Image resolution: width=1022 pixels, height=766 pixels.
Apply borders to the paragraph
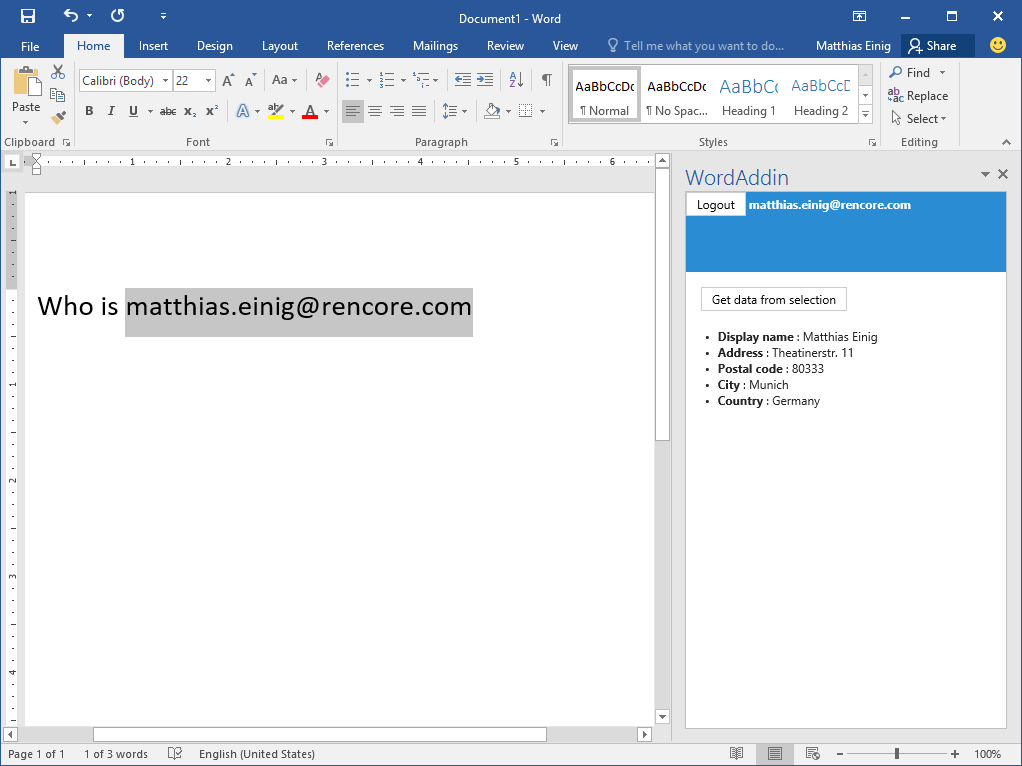coord(525,111)
